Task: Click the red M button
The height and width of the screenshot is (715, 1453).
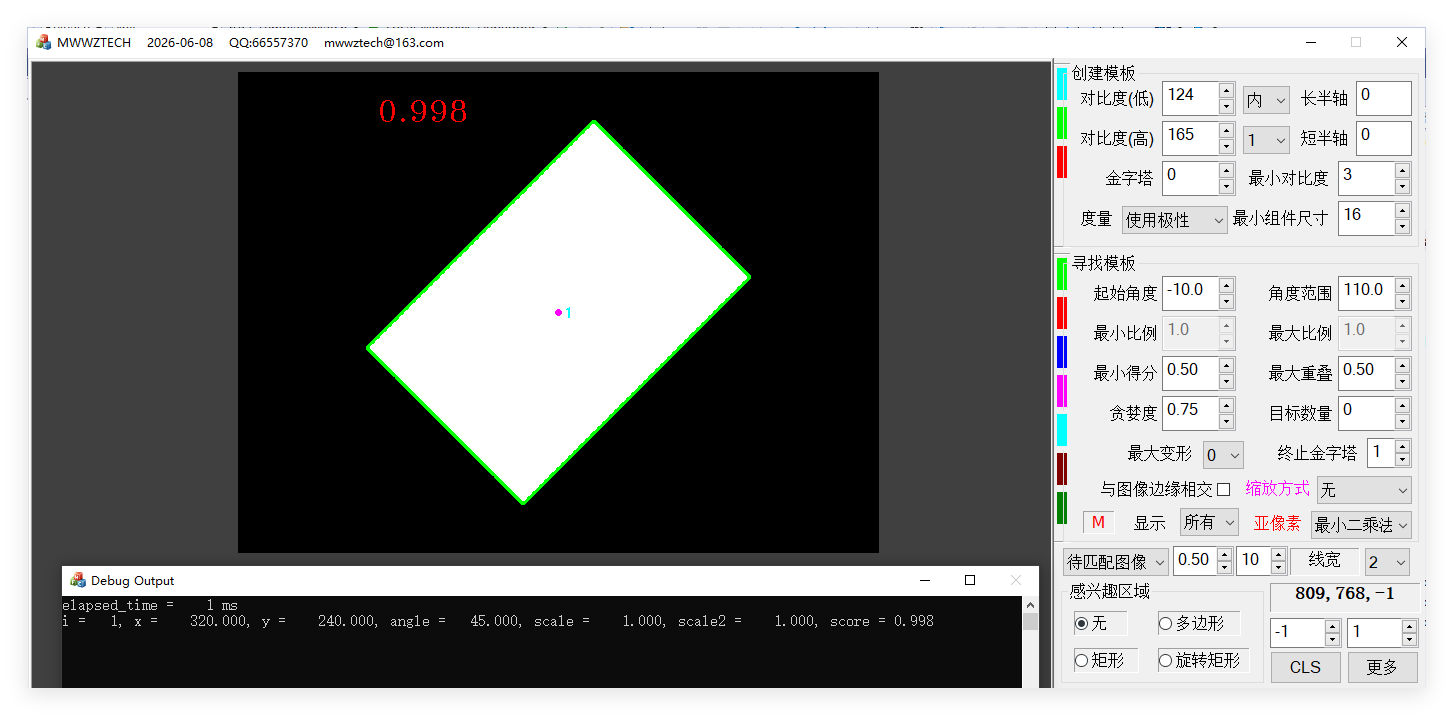Action: (1098, 522)
